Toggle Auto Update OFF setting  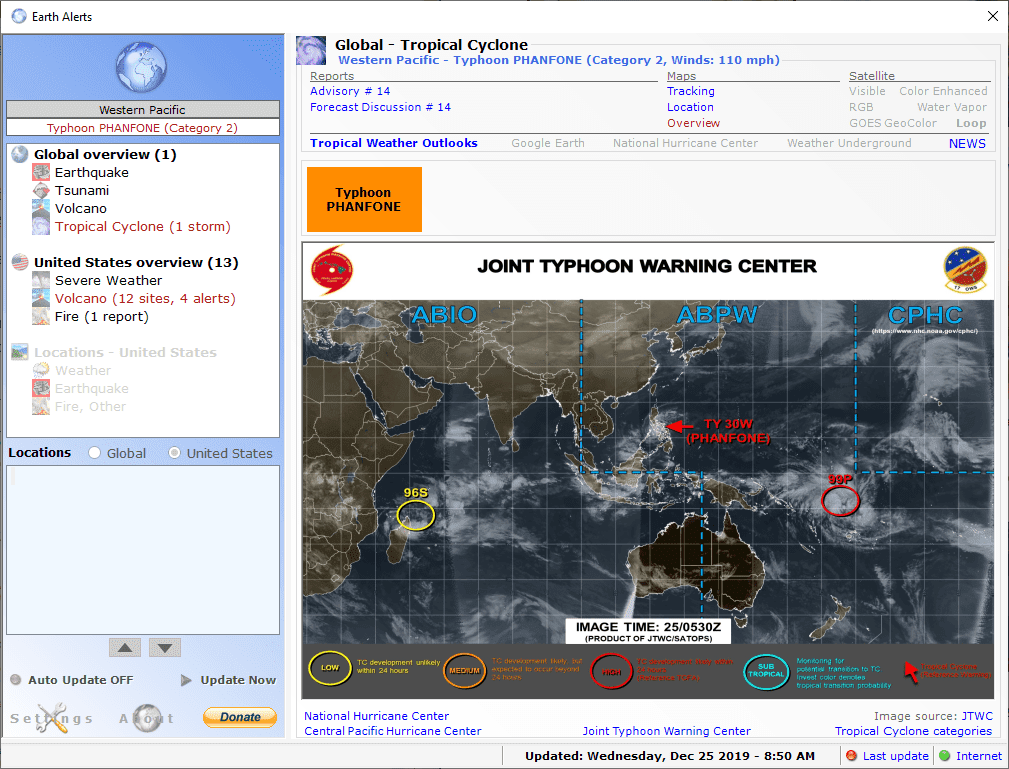[72, 680]
